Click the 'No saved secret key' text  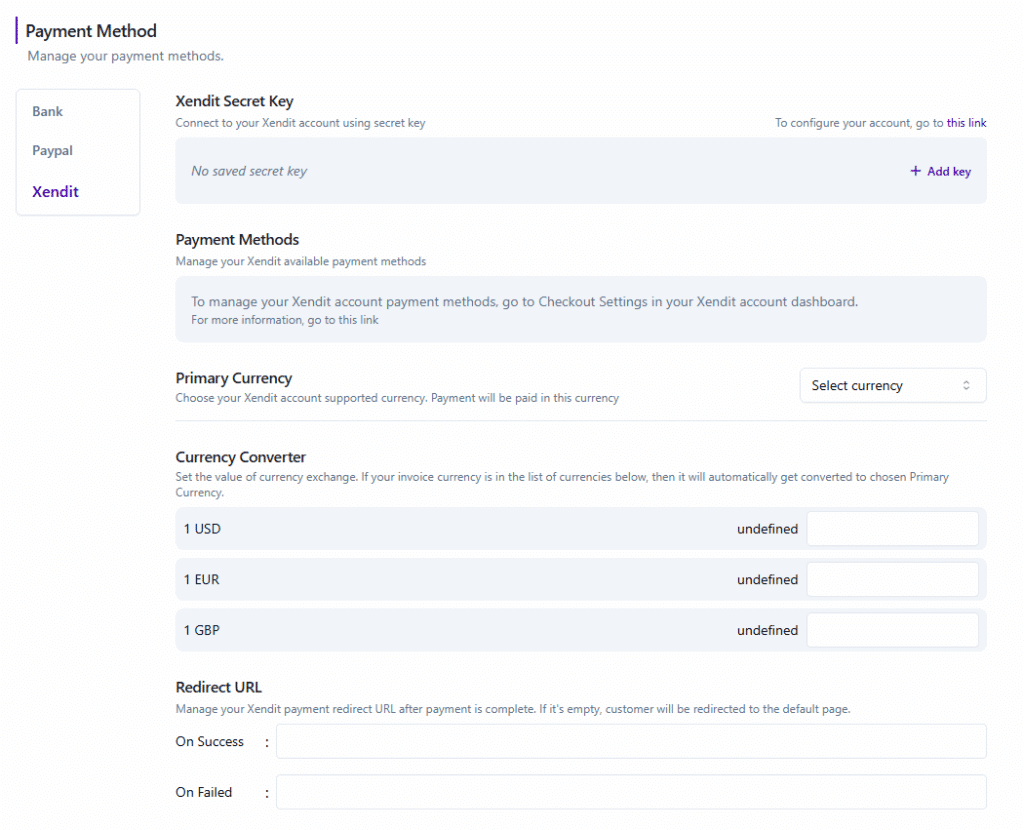[x=249, y=171]
